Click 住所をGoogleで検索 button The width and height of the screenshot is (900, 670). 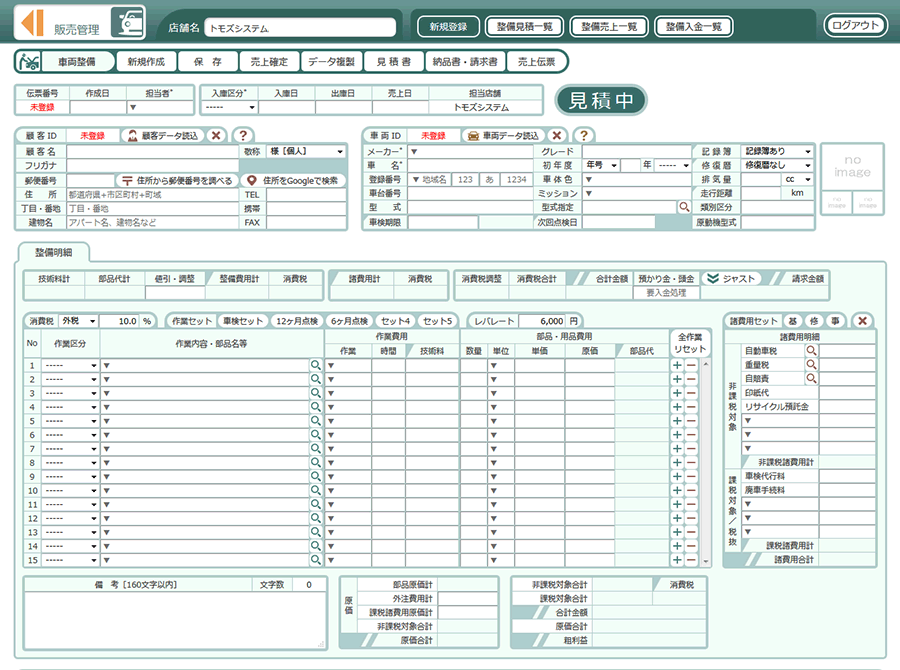point(293,180)
